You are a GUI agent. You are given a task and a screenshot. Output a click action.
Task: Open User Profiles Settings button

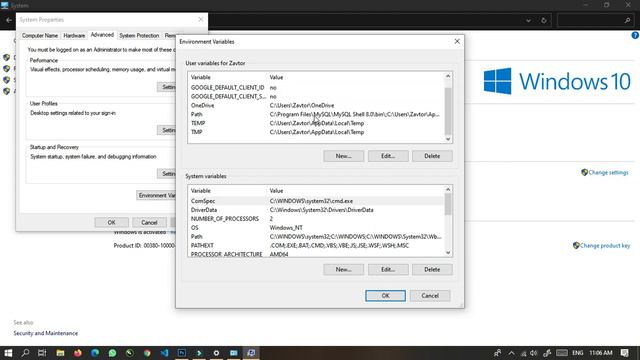(x=167, y=130)
